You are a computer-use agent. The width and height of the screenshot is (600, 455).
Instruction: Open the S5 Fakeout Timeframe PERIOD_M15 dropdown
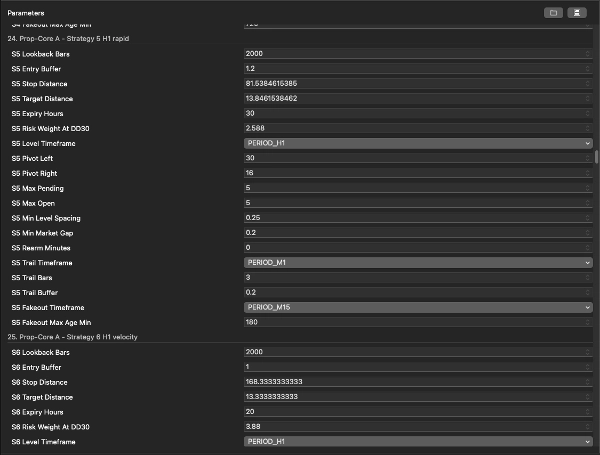418,307
